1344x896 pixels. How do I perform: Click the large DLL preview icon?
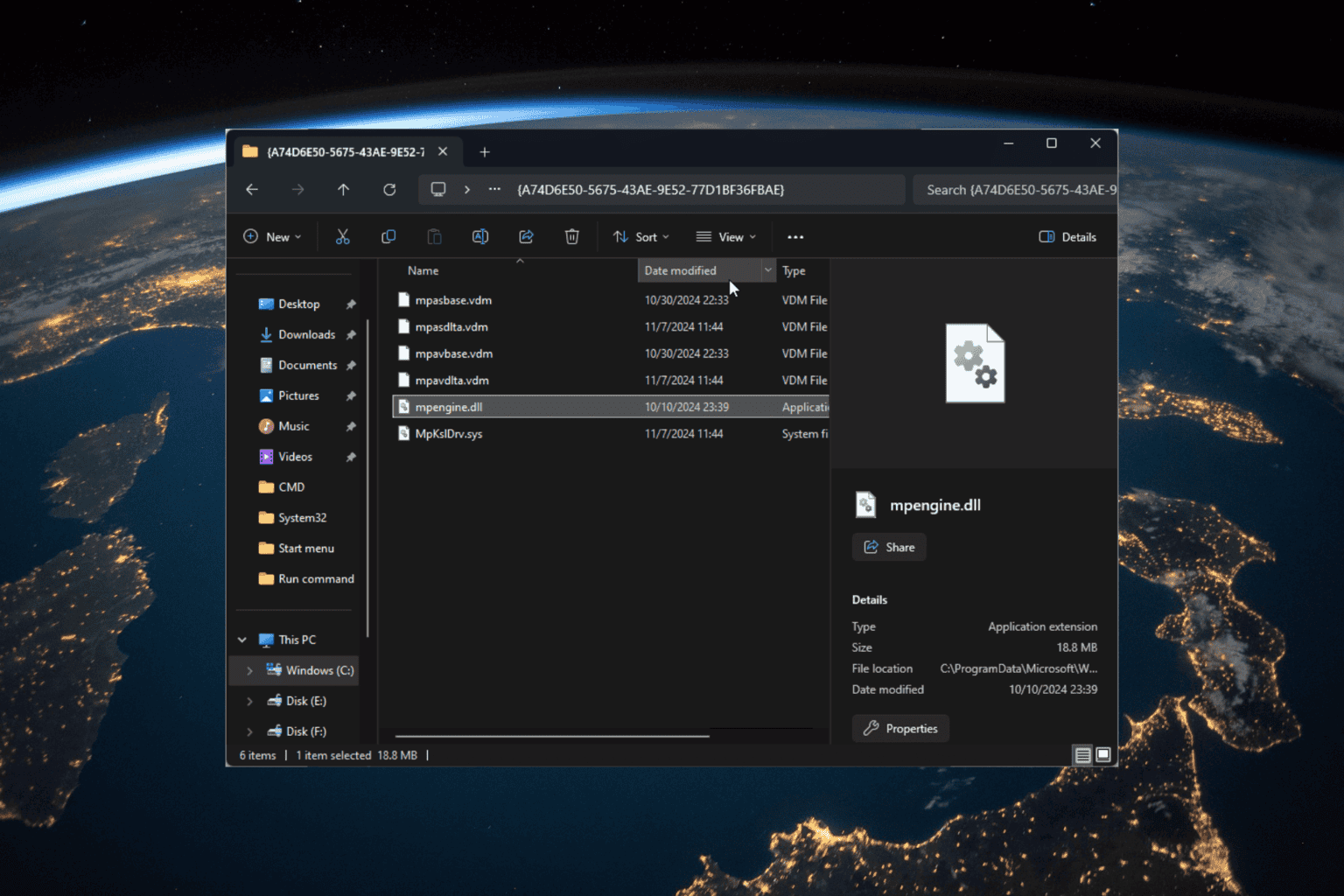point(975,363)
